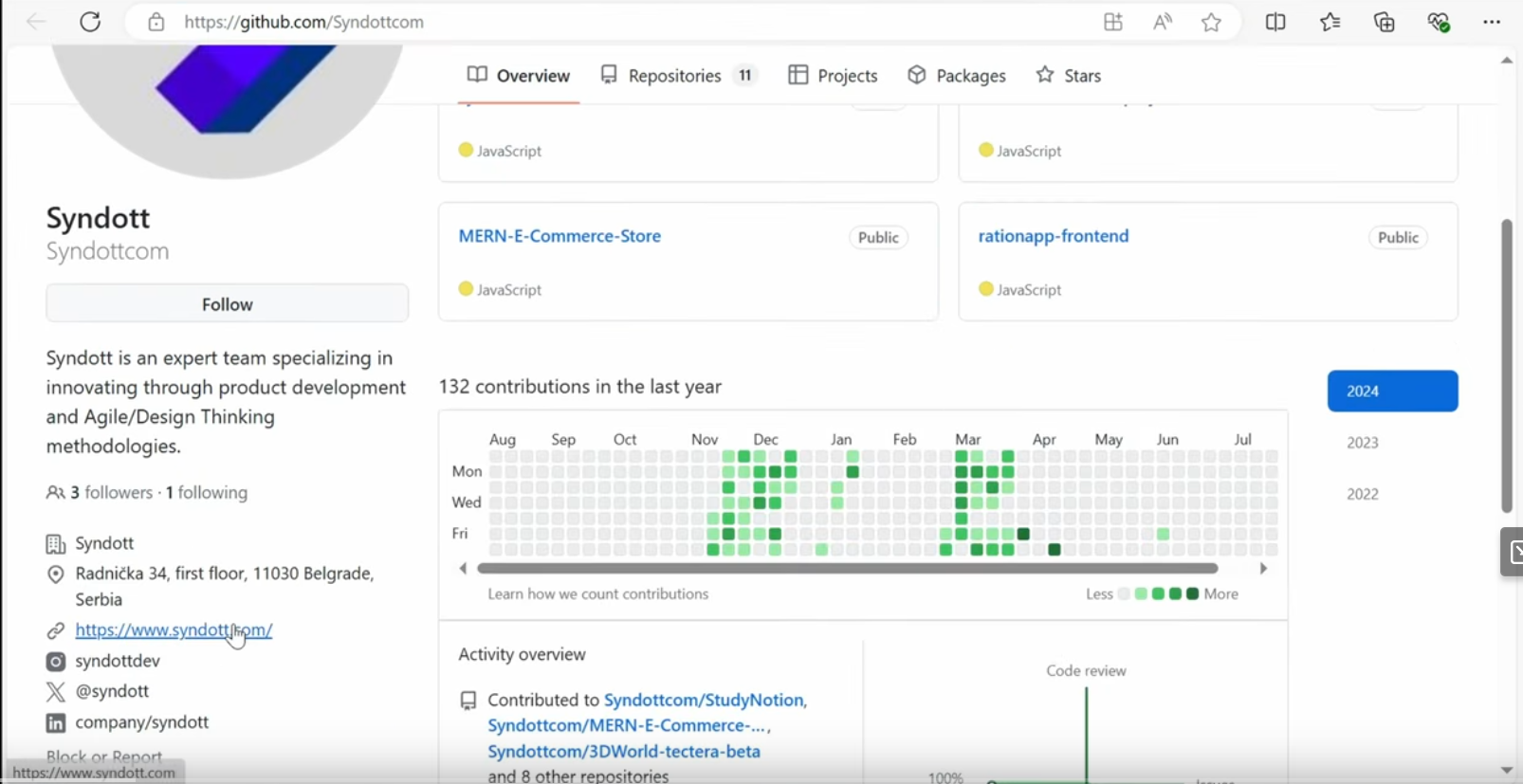Open the MERN-E-Commerce-Store repository

coord(560,236)
